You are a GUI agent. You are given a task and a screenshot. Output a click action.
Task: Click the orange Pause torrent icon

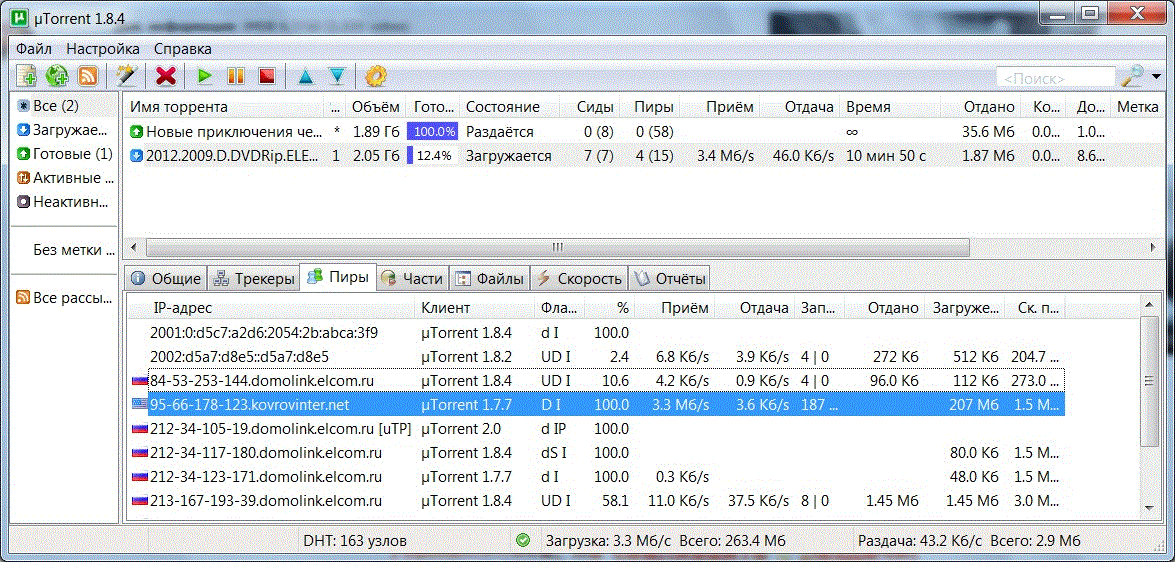tap(236, 76)
